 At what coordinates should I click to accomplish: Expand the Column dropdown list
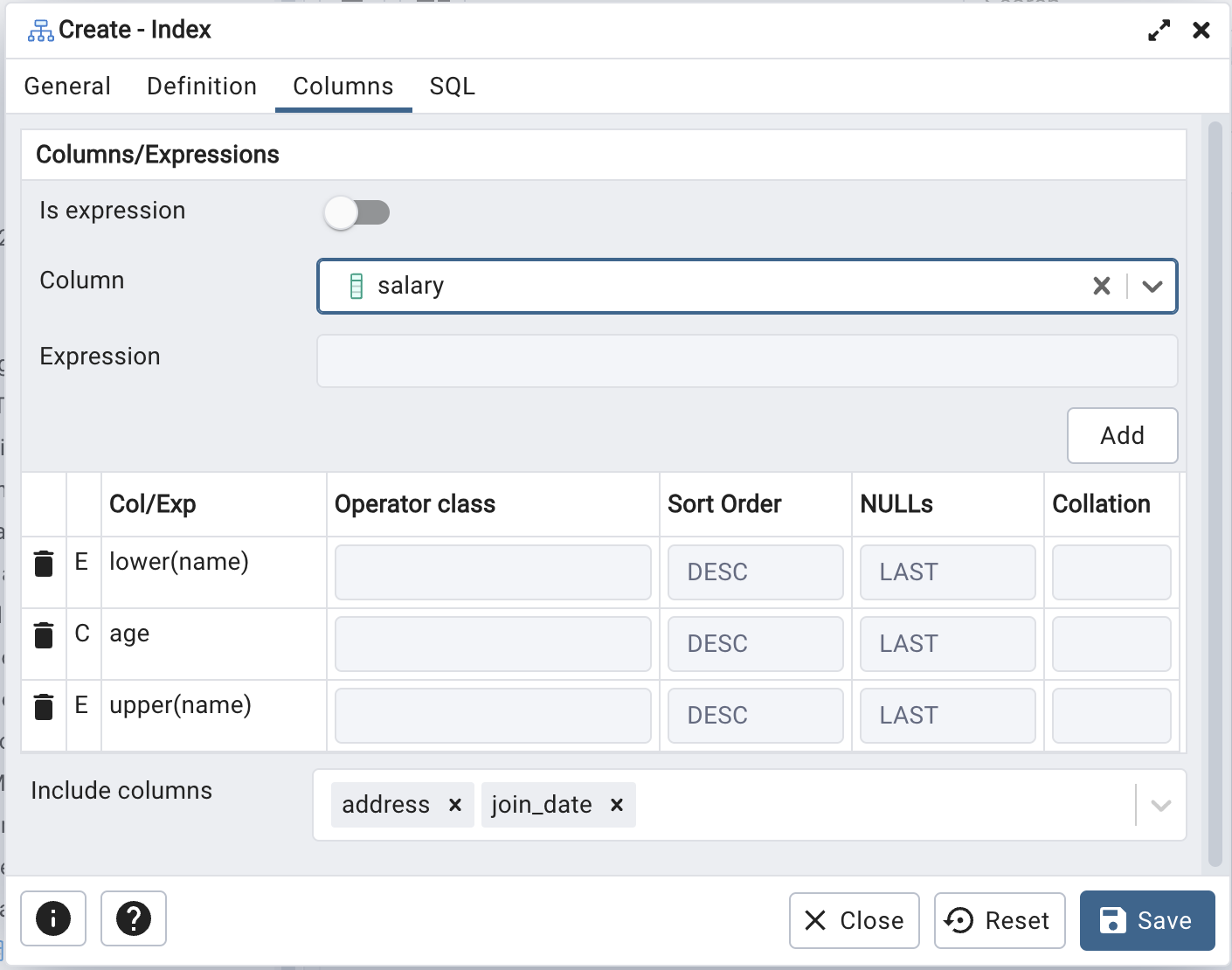click(x=1152, y=286)
